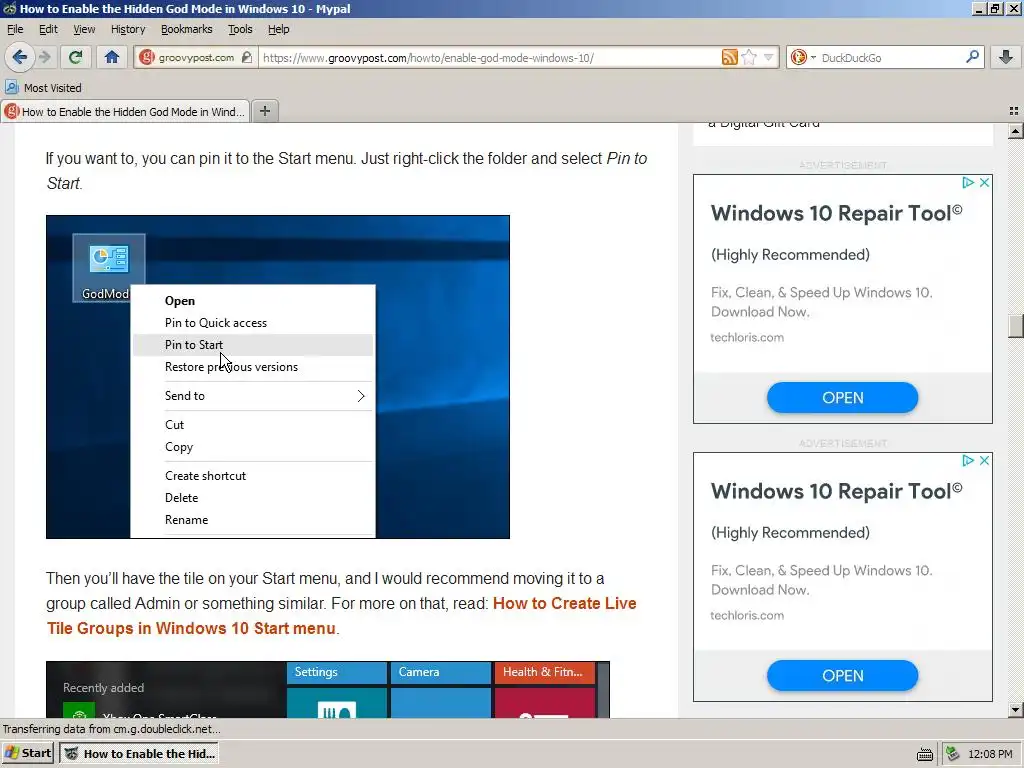Click the tab groups icon at right of tab bar
Image resolution: width=1024 pixels, height=768 pixels.
click(1014, 111)
